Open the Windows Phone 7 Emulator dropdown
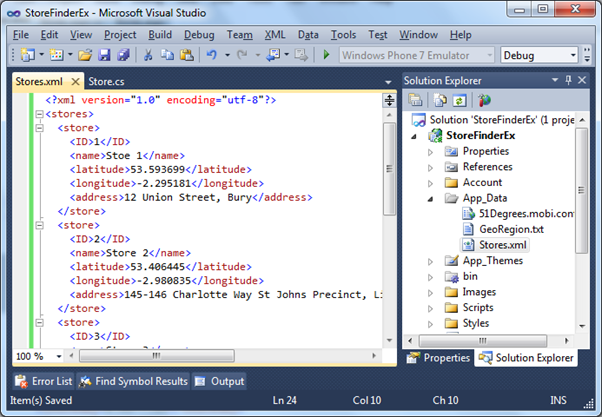This screenshot has height=418, width=604. [x=490, y=55]
